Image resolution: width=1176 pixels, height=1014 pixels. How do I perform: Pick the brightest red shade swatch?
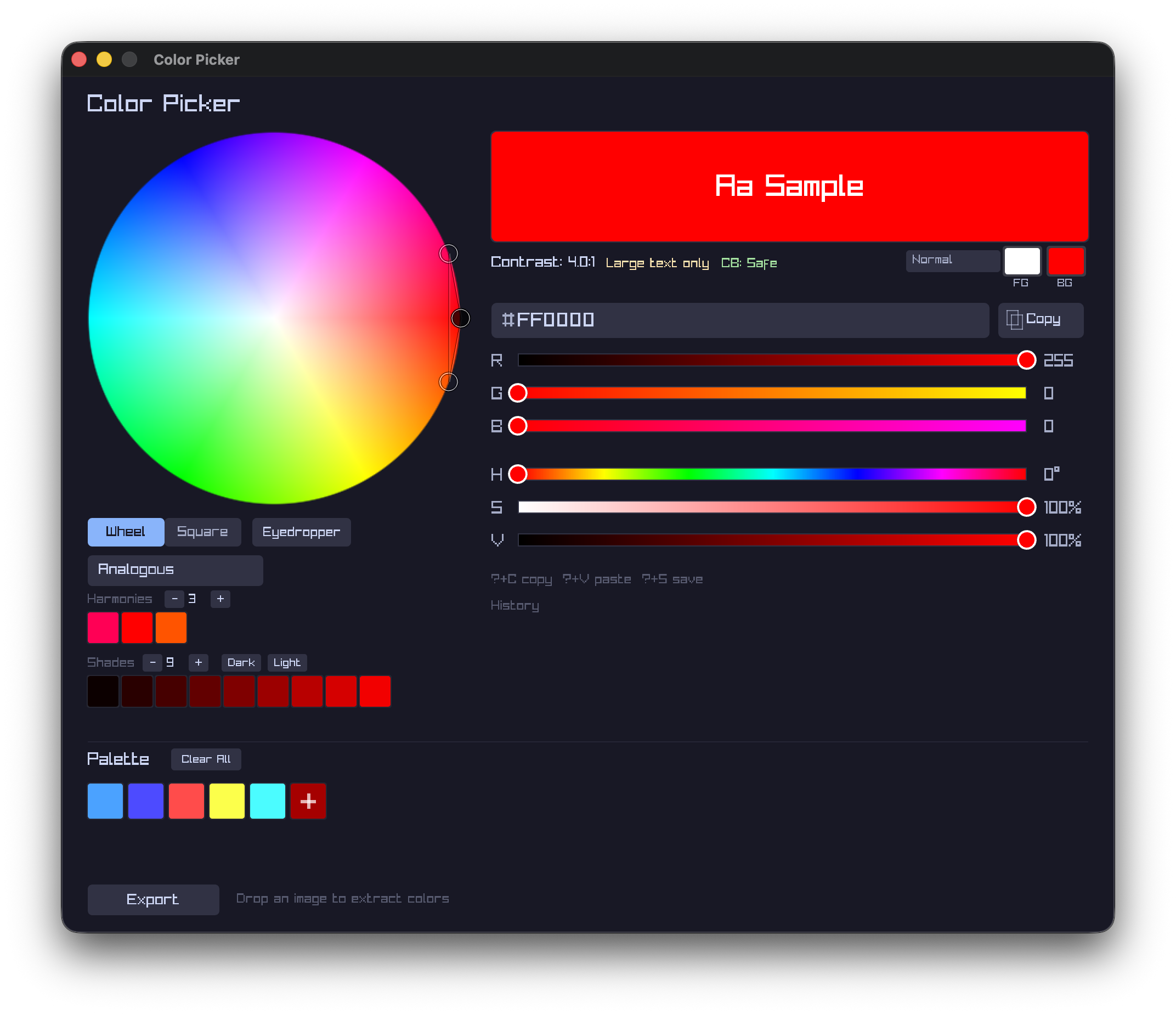375,691
